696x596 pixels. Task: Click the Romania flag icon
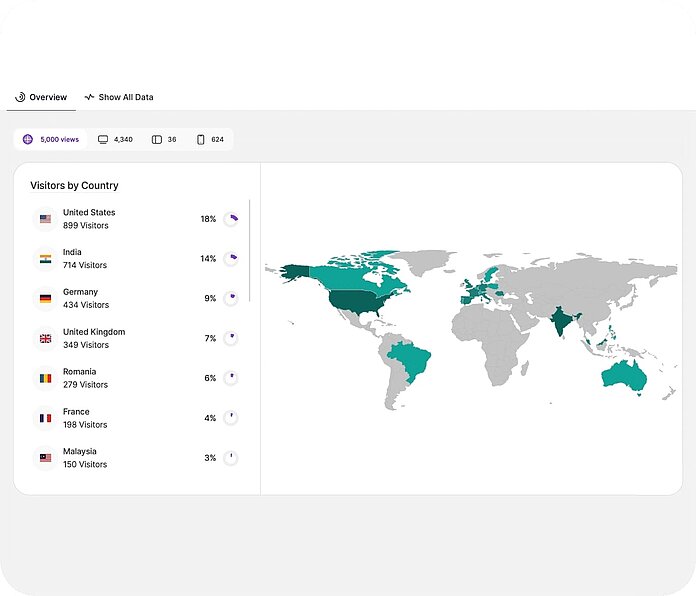[45, 379]
